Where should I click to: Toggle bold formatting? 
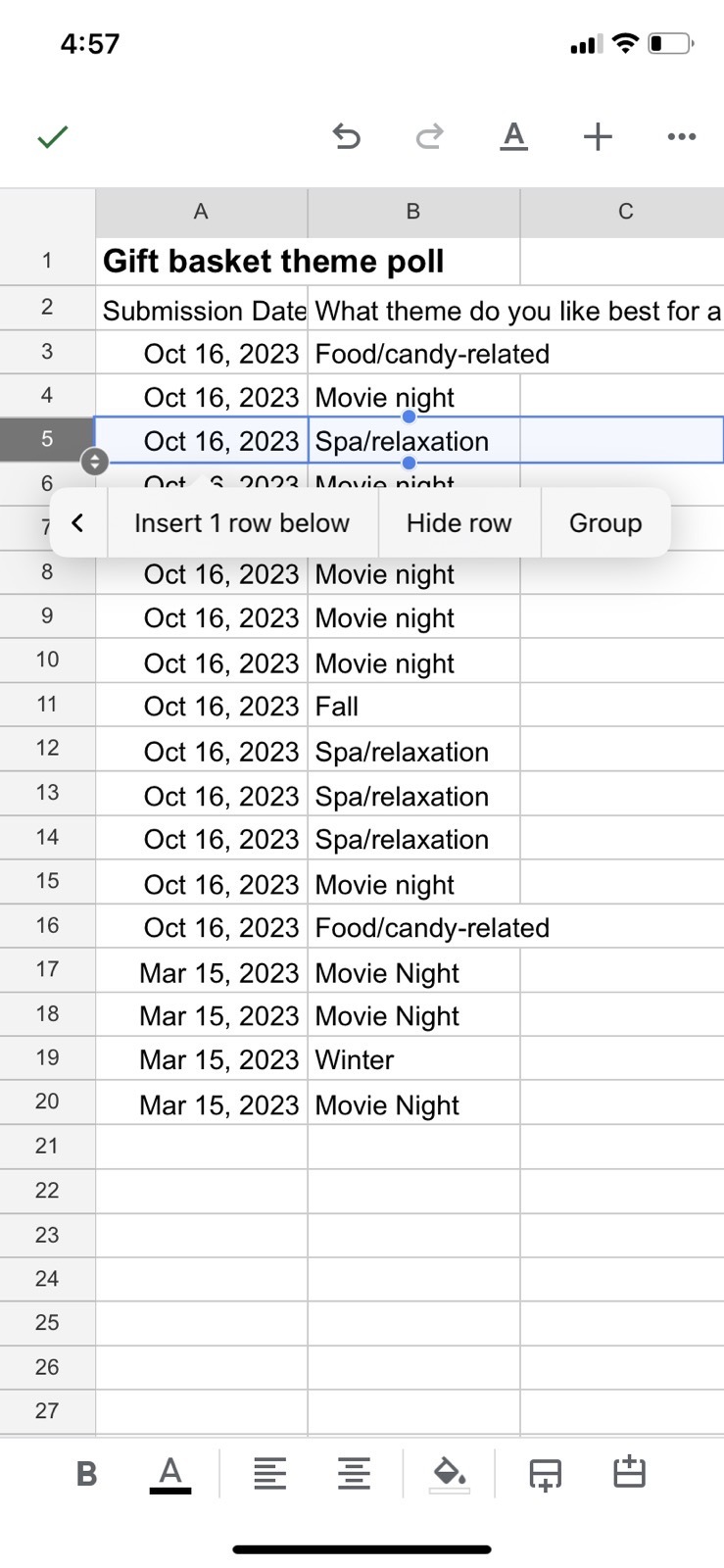(86, 1474)
